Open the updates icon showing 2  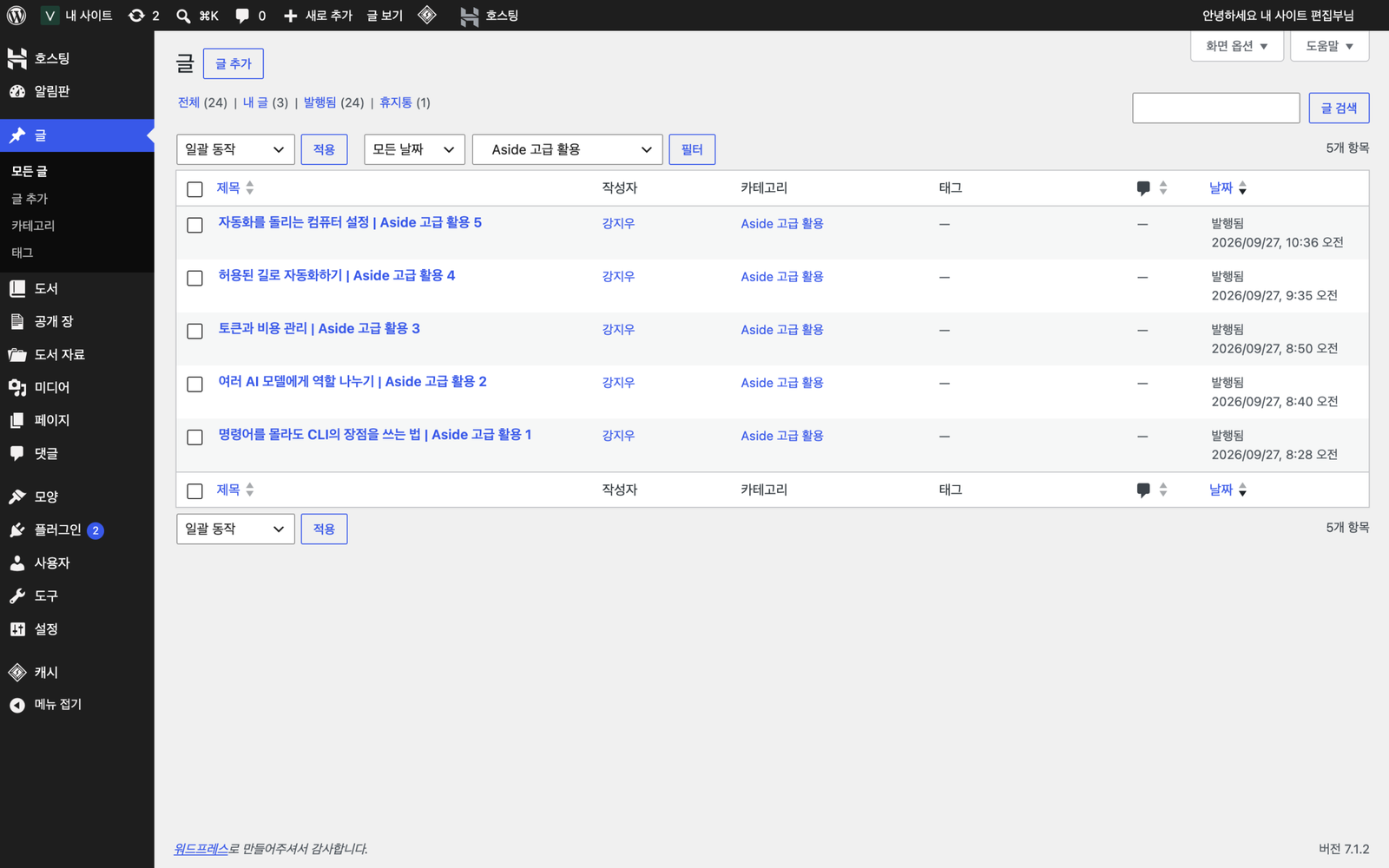144,16
